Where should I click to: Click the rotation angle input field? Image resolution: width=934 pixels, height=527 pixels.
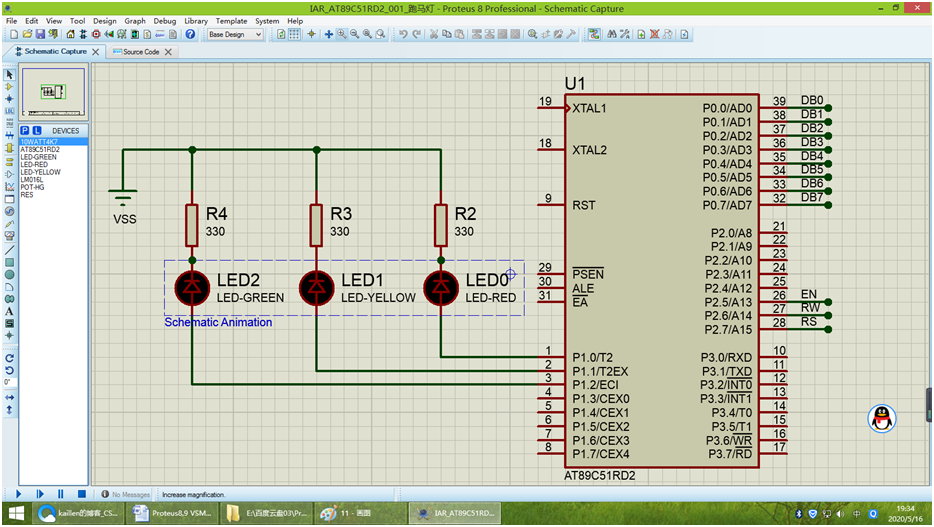pyautogui.click(x=10, y=382)
